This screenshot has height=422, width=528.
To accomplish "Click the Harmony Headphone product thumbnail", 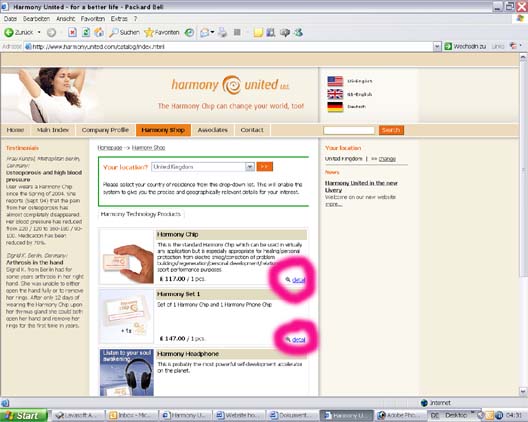I will (127, 372).
